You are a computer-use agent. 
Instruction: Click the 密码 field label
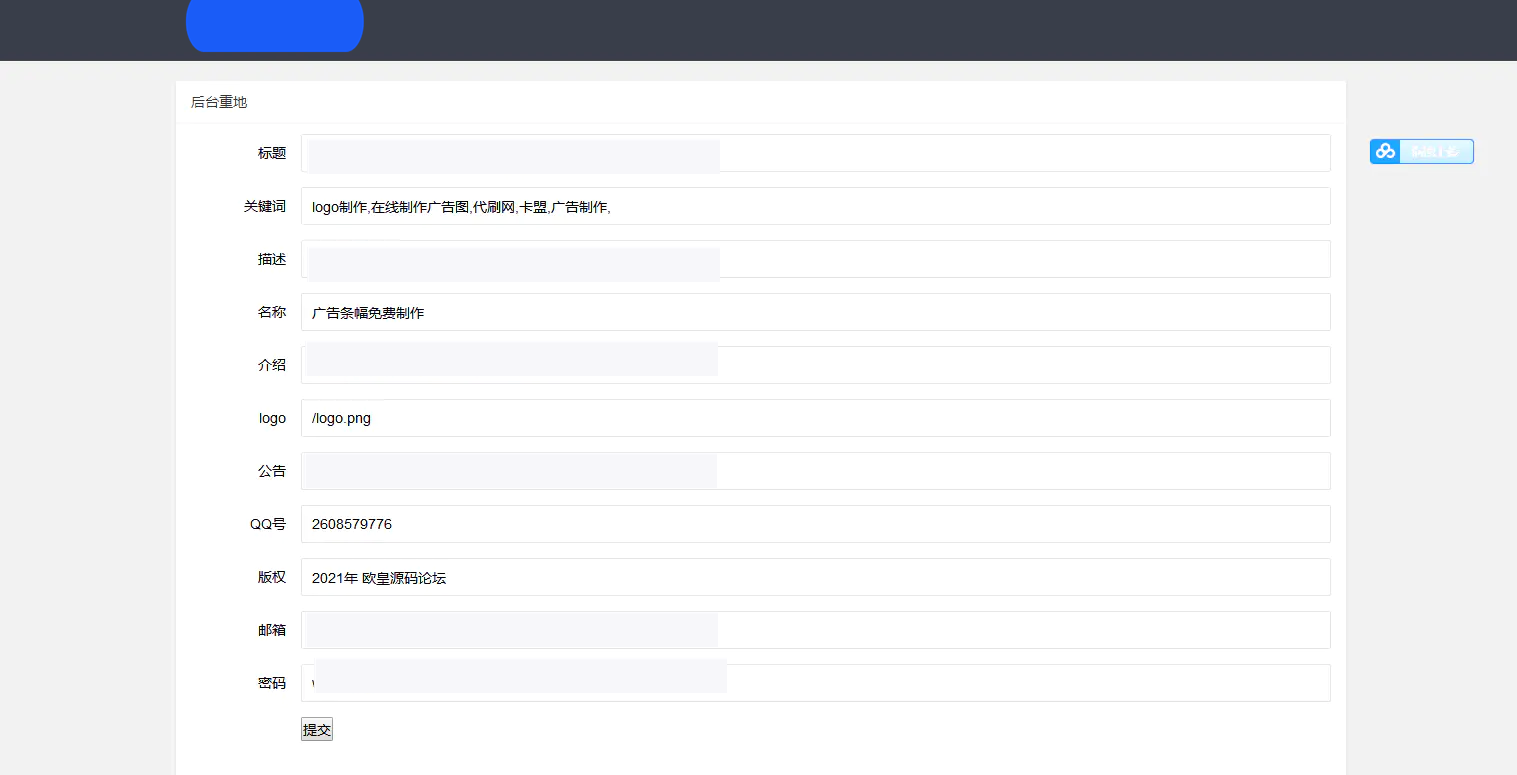pos(272,683)
